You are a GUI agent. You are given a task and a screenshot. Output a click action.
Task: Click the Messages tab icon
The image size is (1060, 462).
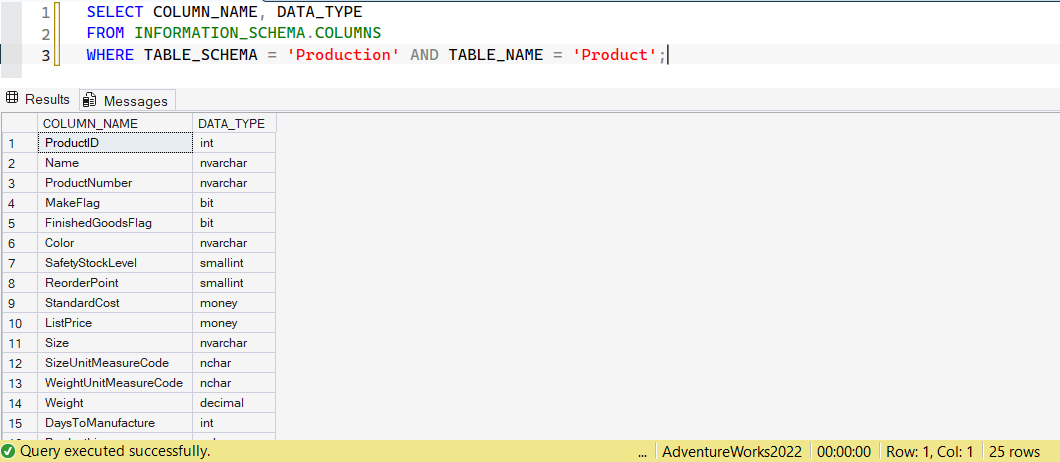[x=89, y=101]
